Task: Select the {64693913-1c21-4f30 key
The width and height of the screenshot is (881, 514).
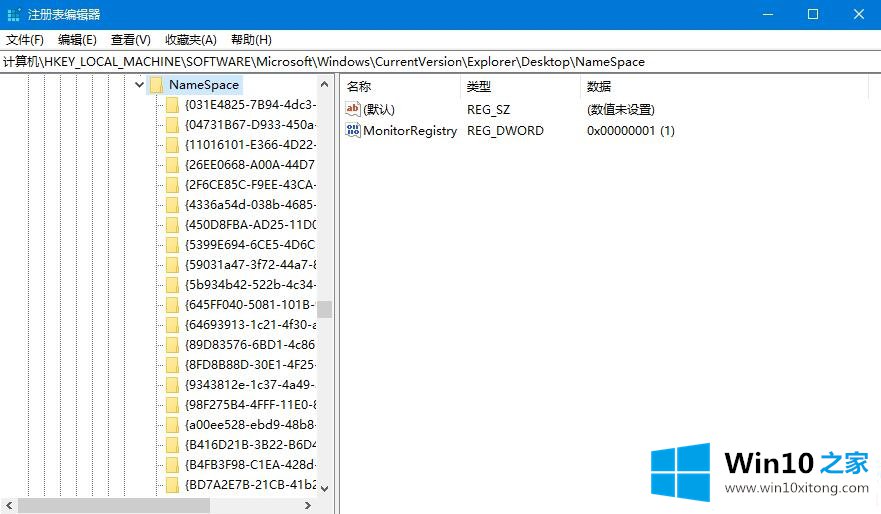Action: (x=250, y=325)
